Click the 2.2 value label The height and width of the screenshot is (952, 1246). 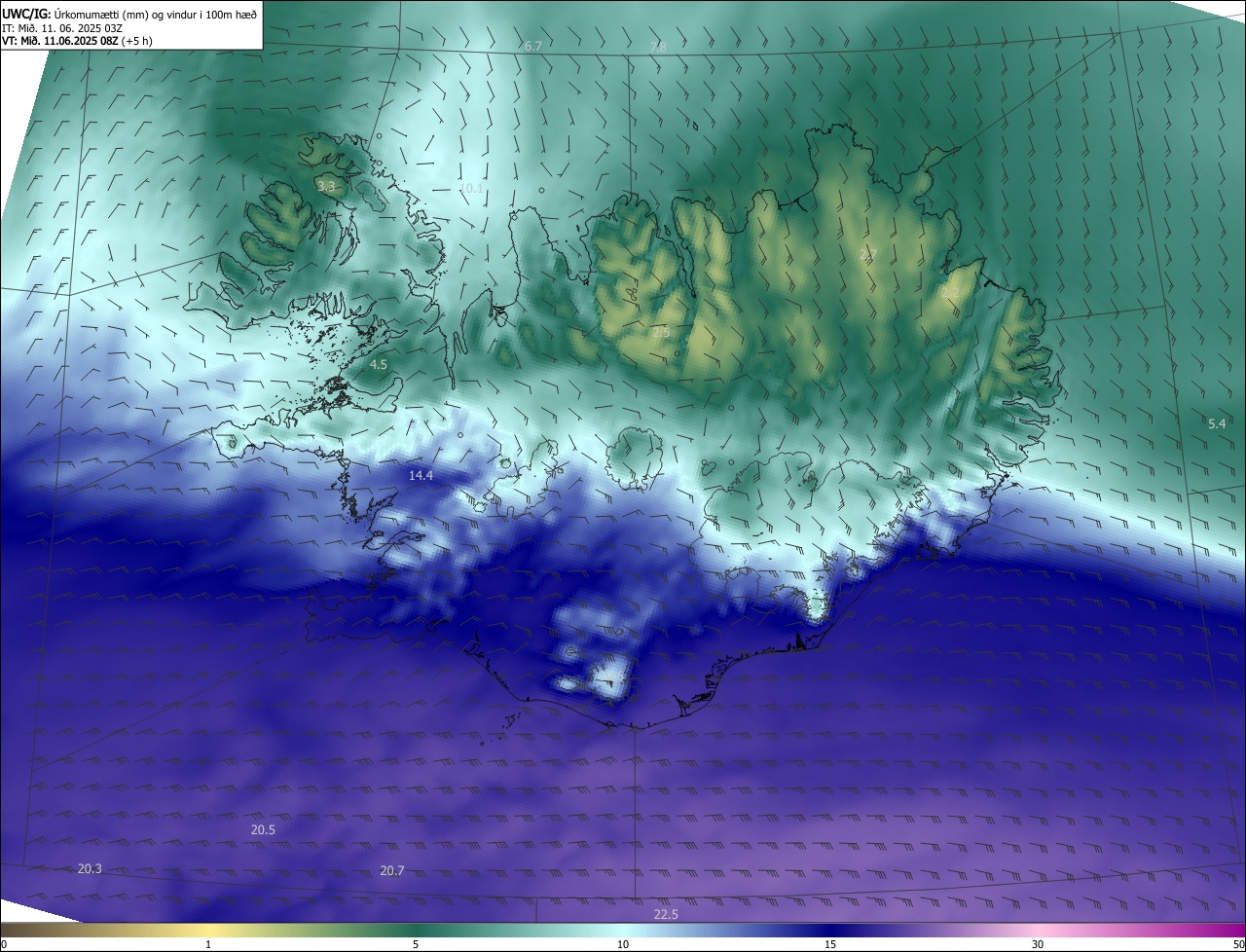tap(951, 293)
